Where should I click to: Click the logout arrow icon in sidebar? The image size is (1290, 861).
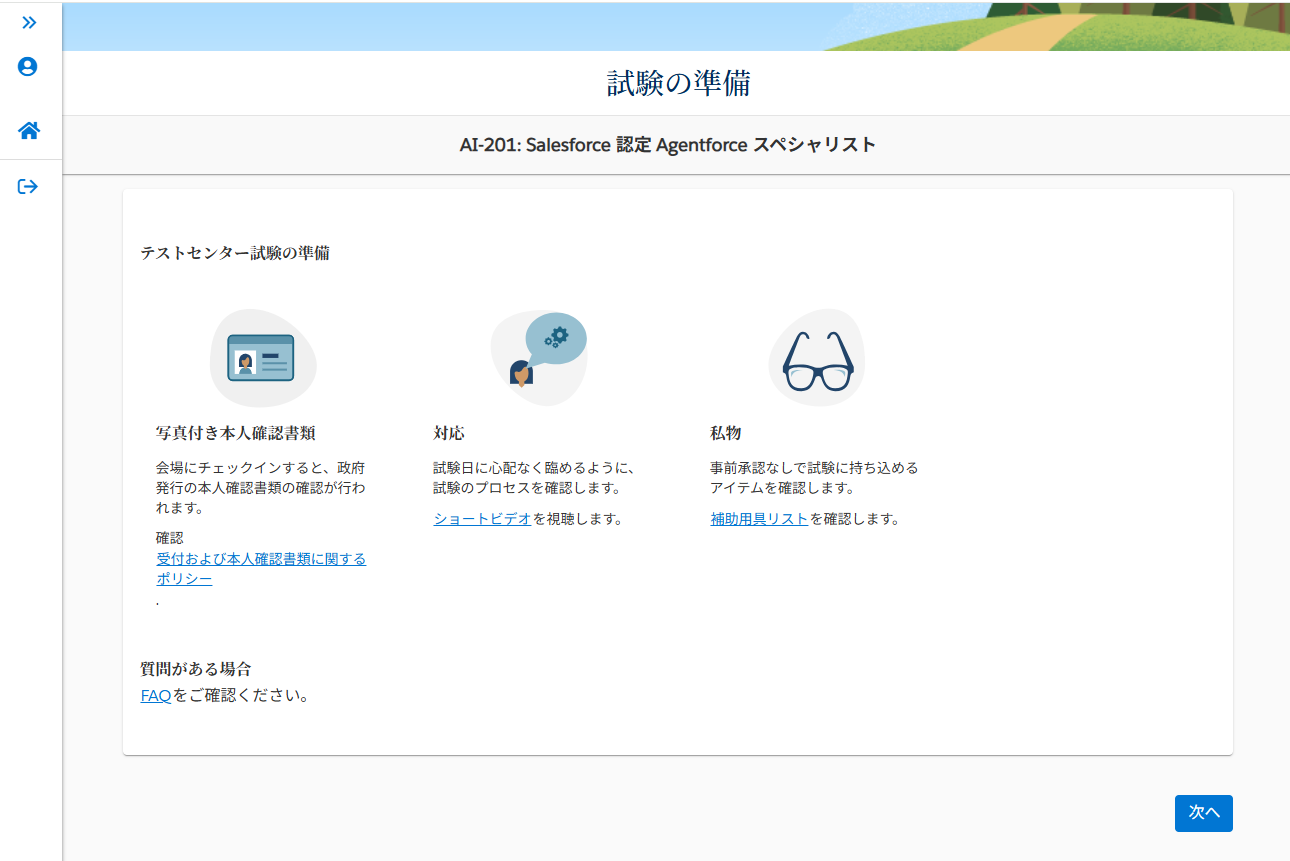point(28,187)
